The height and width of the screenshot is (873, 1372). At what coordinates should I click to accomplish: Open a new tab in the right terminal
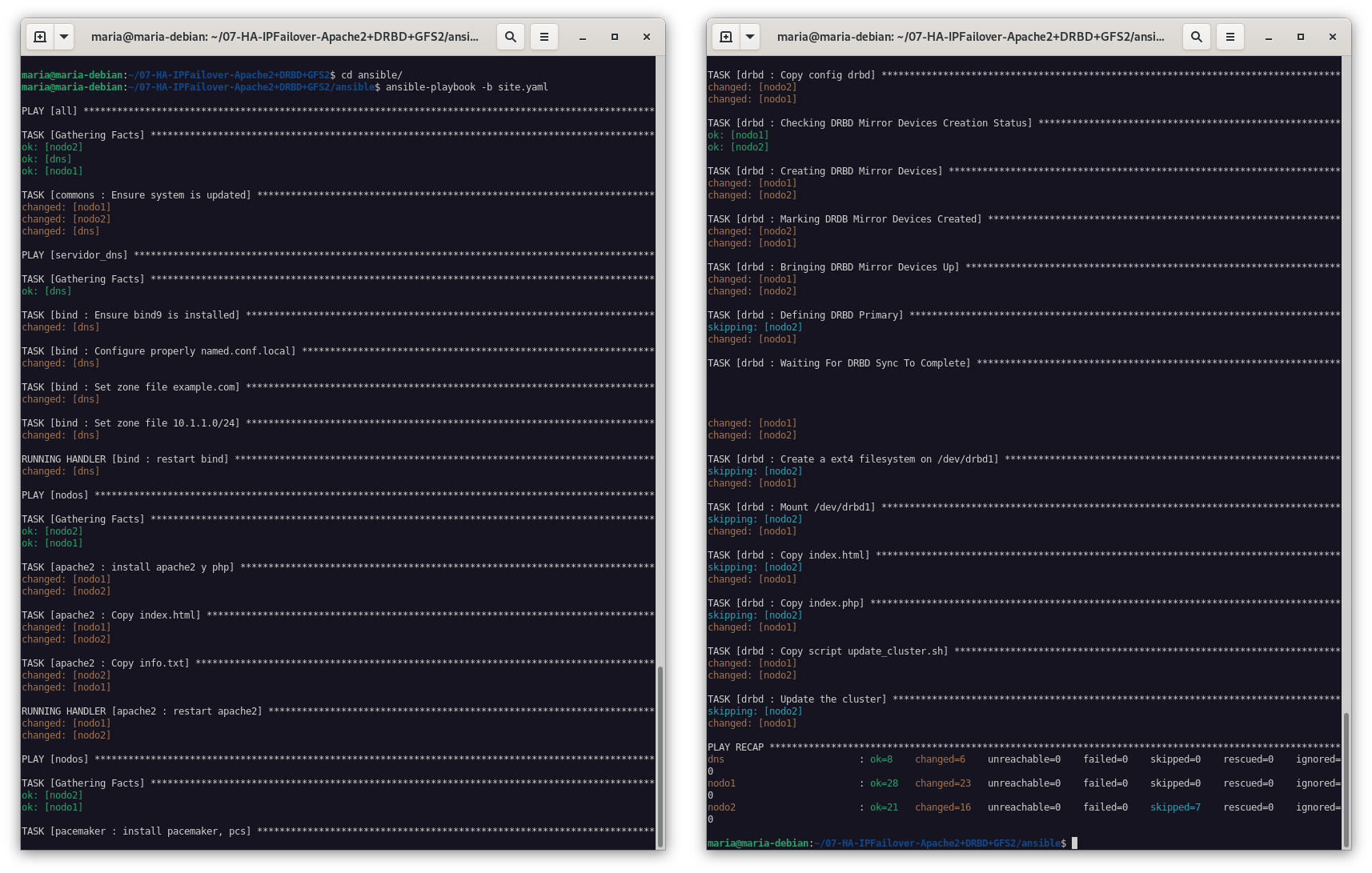(x=726, y=37)
